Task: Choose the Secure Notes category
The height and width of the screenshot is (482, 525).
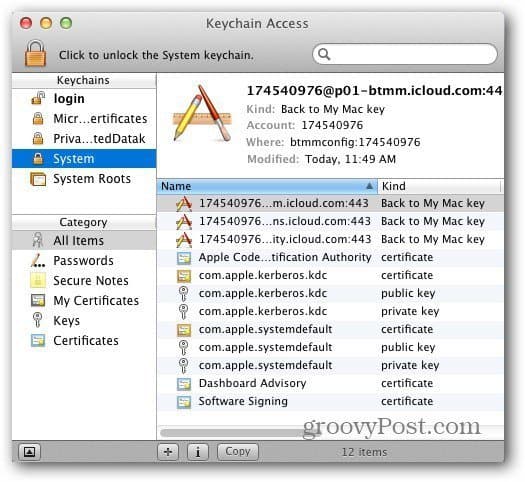Action: 84,280
